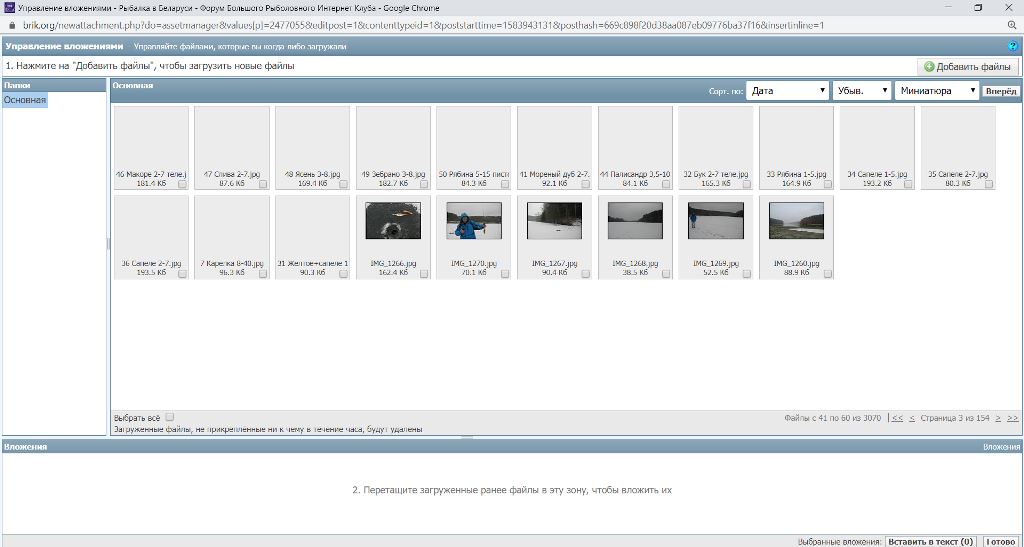Tick the 'Выбрать всё' checkbox
This screenshot has width=1024, height=547.
[170, 417]
